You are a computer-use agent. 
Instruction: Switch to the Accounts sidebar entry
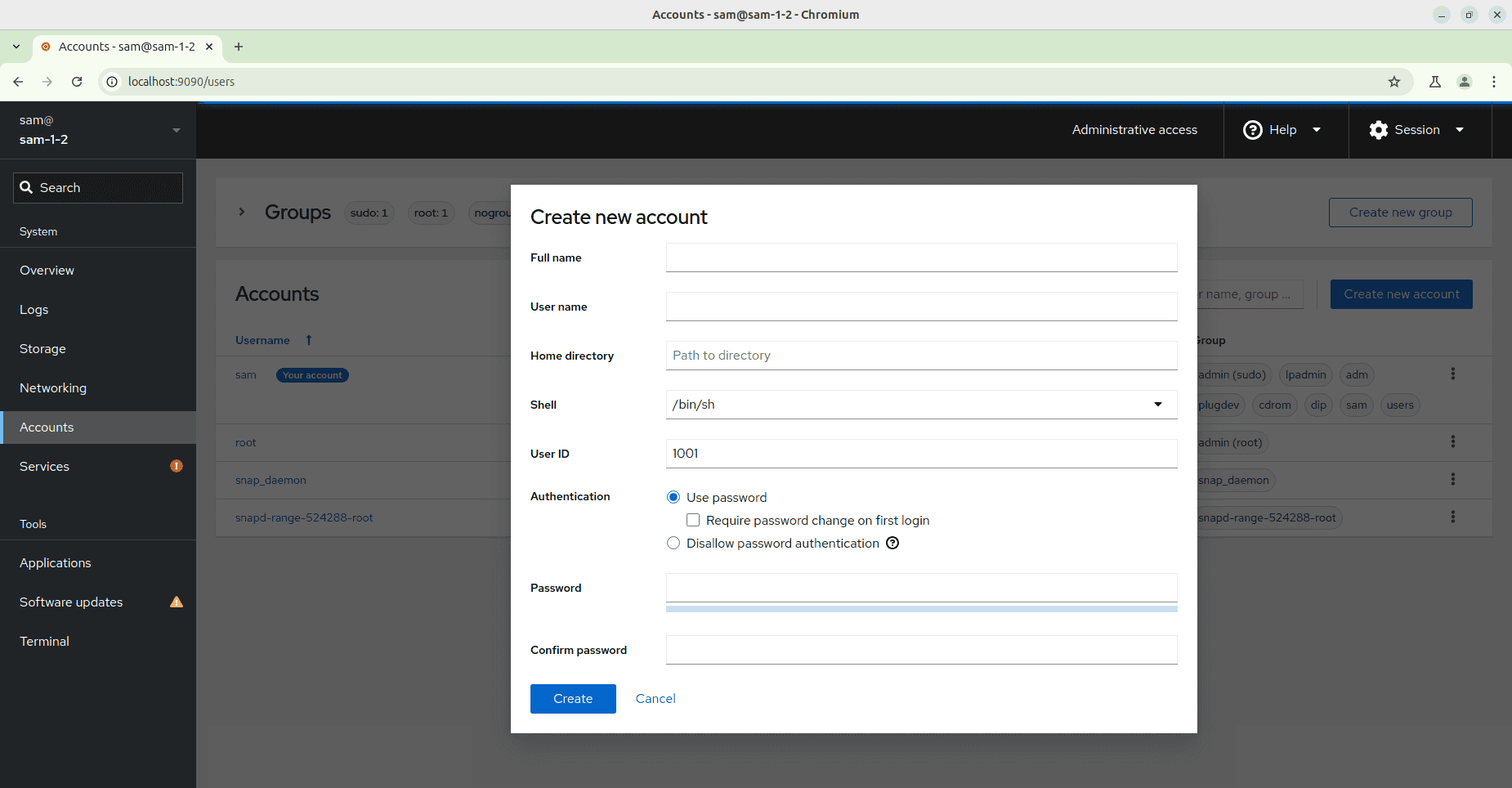pyautogui.click(x=47, y=427)
